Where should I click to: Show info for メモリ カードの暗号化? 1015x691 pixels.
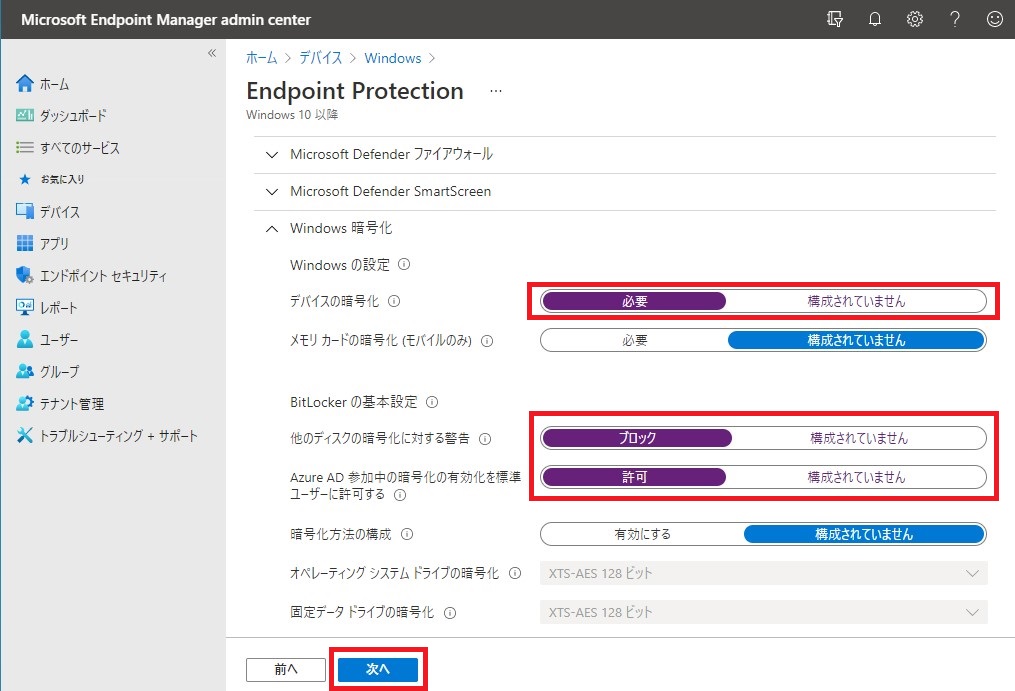(x=487, y=341)
